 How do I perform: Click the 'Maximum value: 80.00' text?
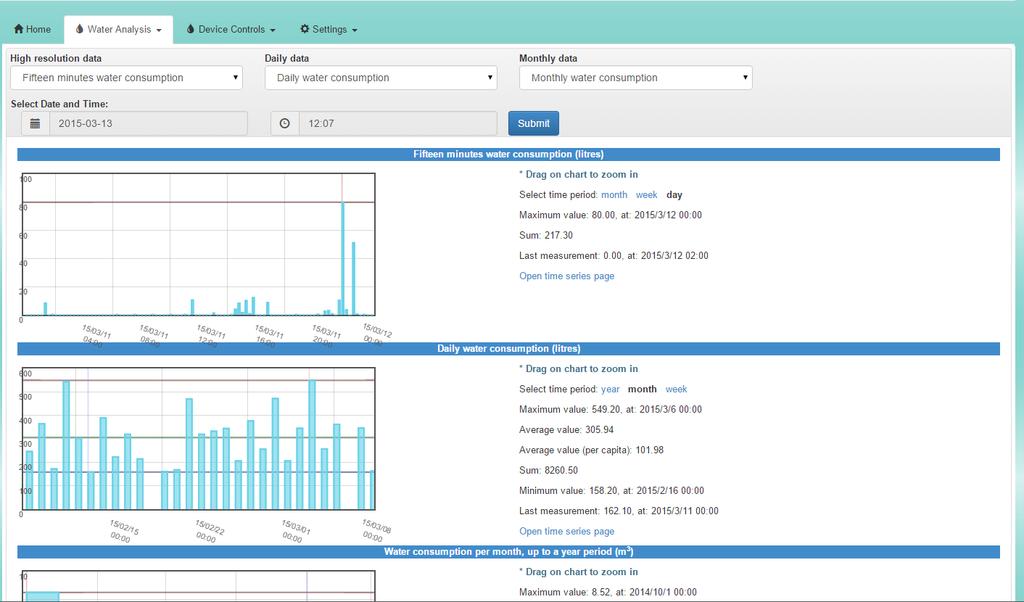[611, 215]
